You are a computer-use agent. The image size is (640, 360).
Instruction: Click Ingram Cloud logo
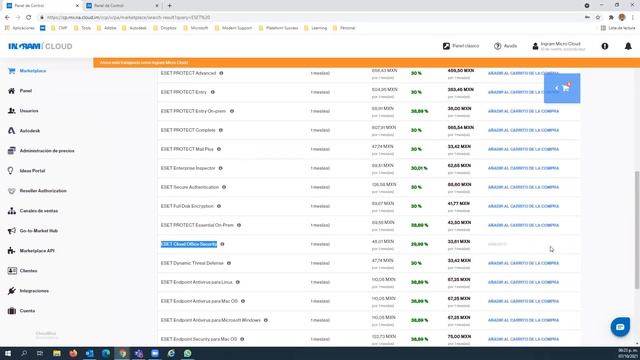(40, 46)
